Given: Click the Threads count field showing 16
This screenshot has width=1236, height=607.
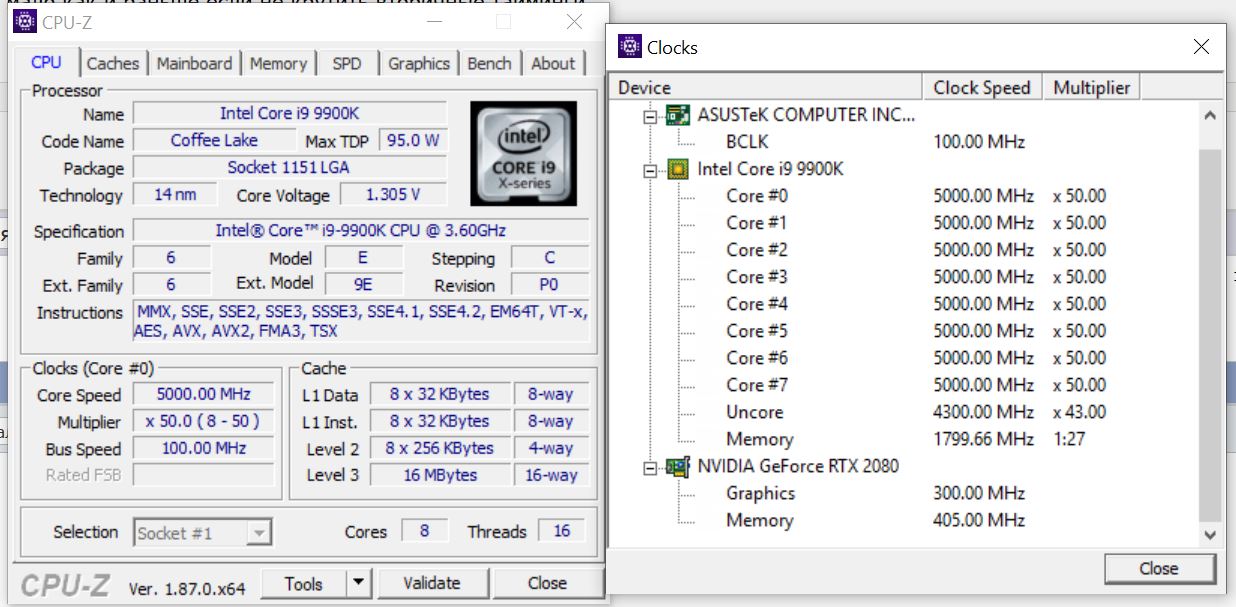Looking at the screenshot, I should pyautogui.click(x=562, y=532).
